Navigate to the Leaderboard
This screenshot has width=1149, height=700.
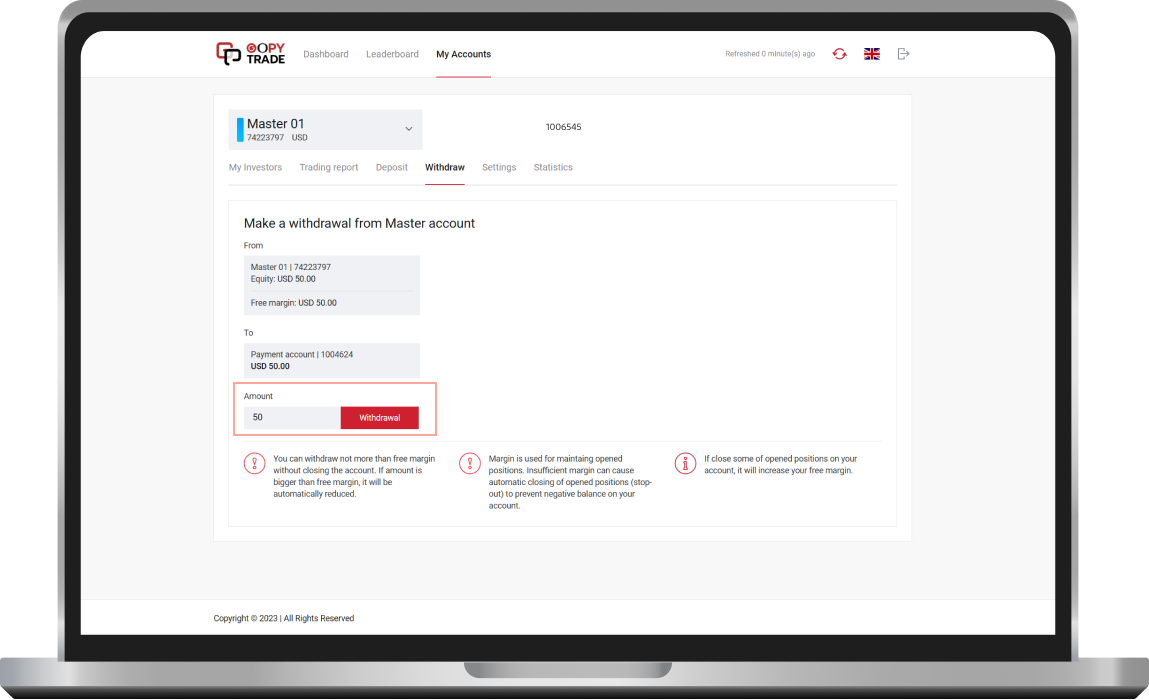coord(392,54)
